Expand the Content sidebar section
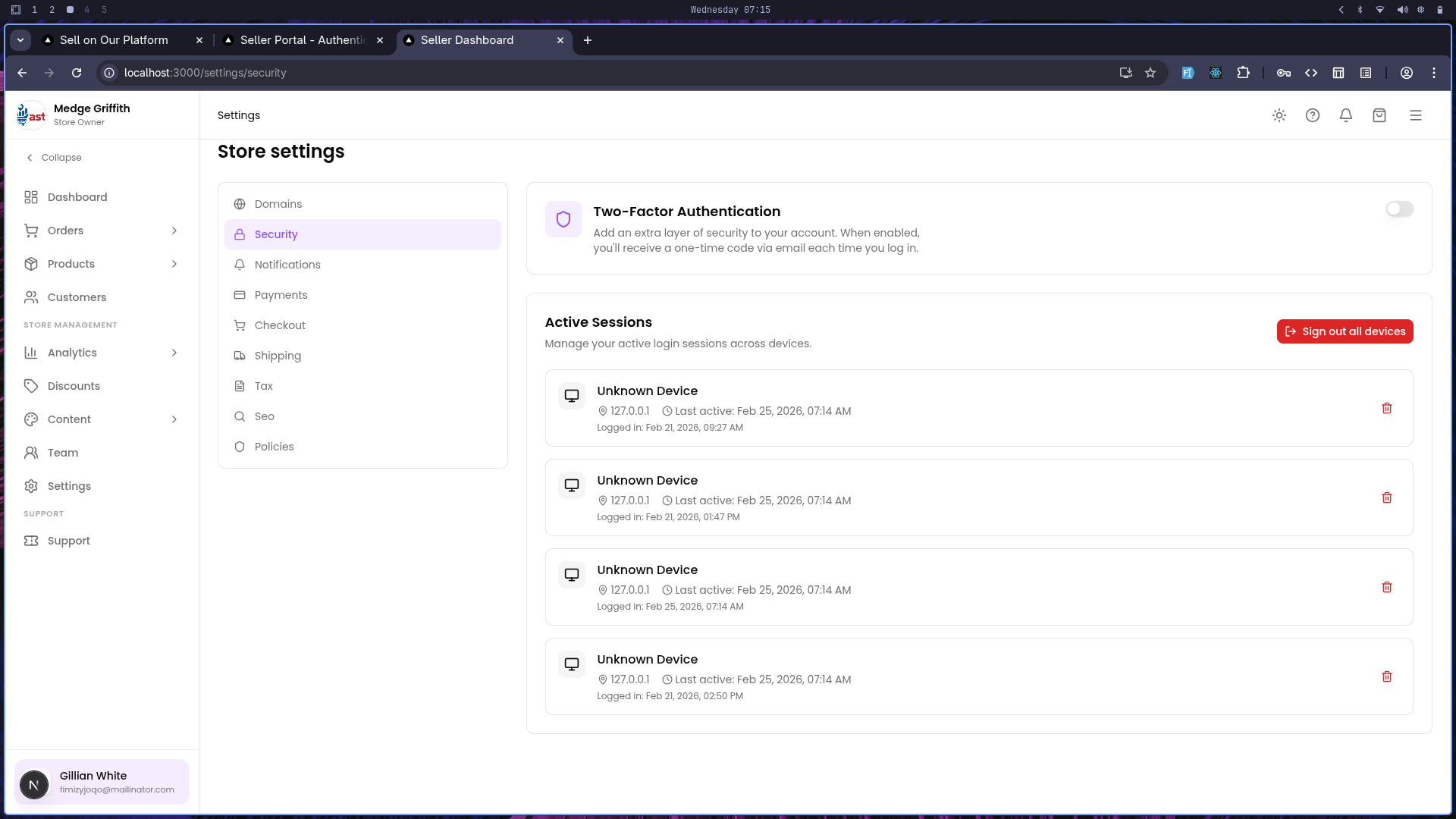This screenshot has width=1456, height=819. coord(68,419)
